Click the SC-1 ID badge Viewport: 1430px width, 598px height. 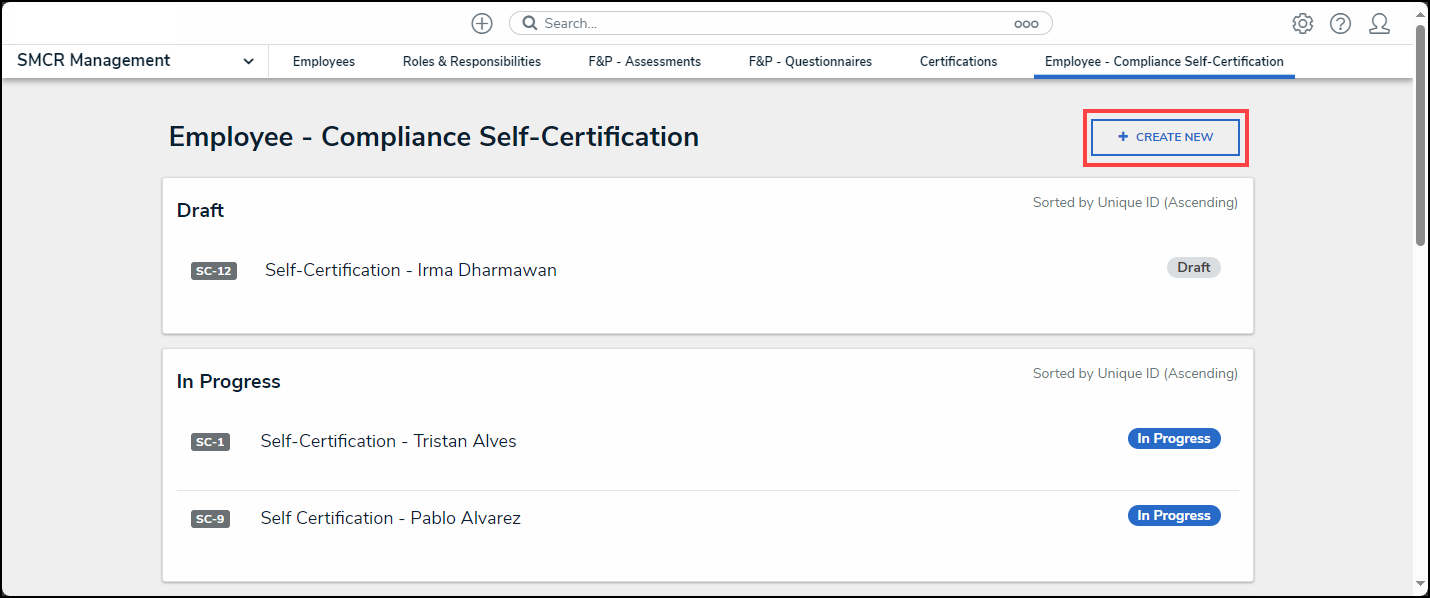210,442
